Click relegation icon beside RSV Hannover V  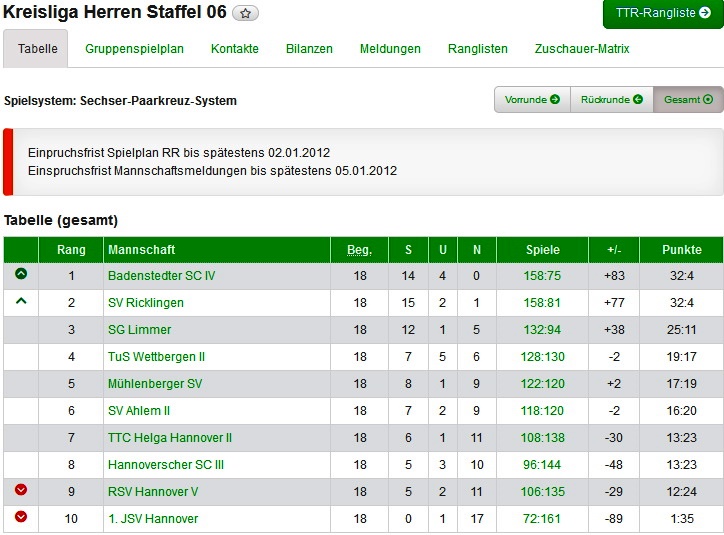pos(21,491)
